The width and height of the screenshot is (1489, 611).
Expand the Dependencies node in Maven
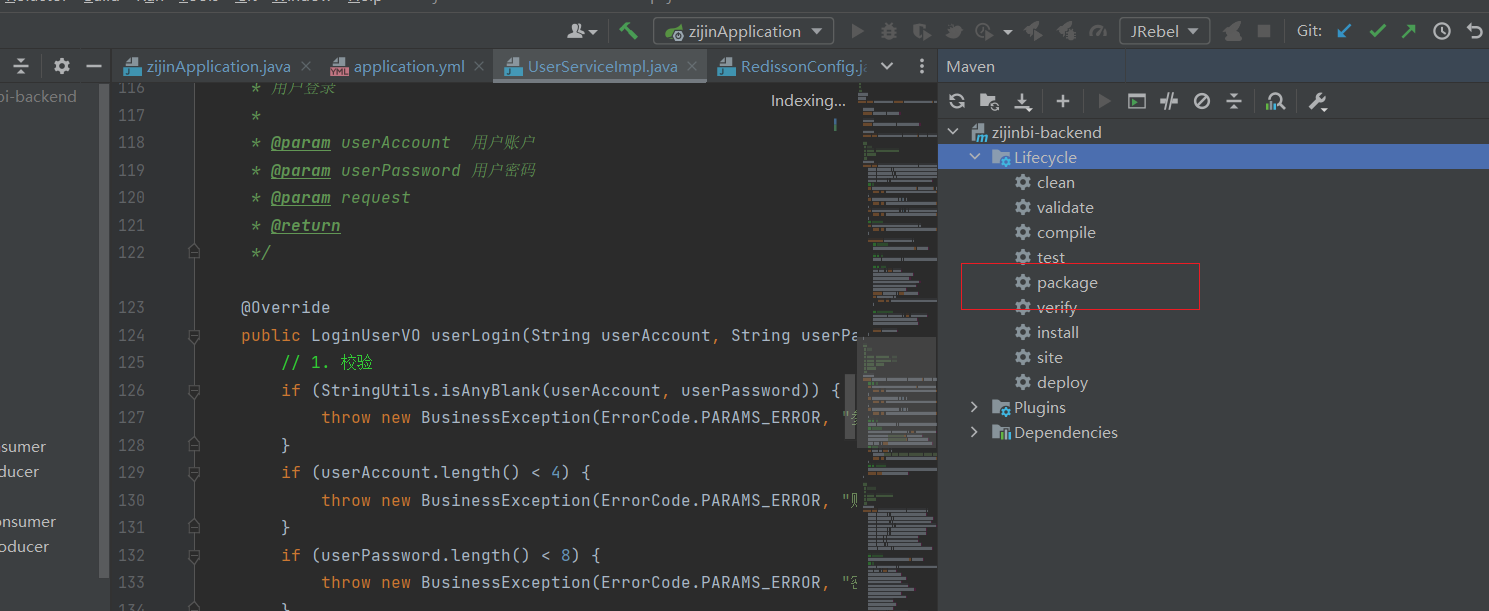pyautogui.click(x=975, y=432)
